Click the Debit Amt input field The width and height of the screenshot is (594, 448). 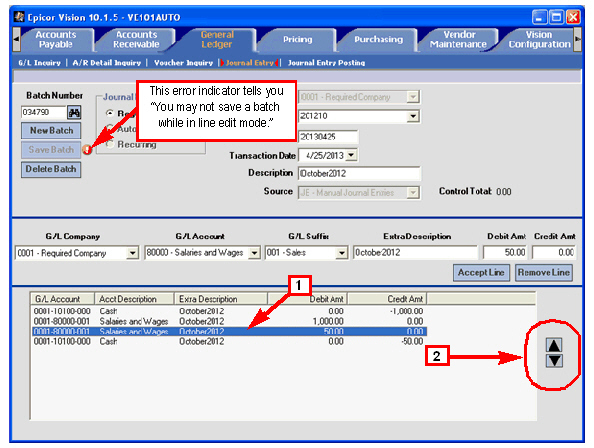coord(505,252)
